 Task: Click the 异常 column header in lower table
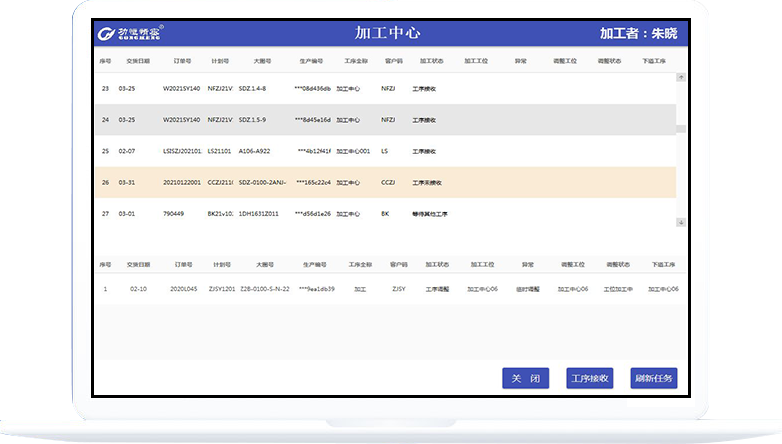pos(527,265)
